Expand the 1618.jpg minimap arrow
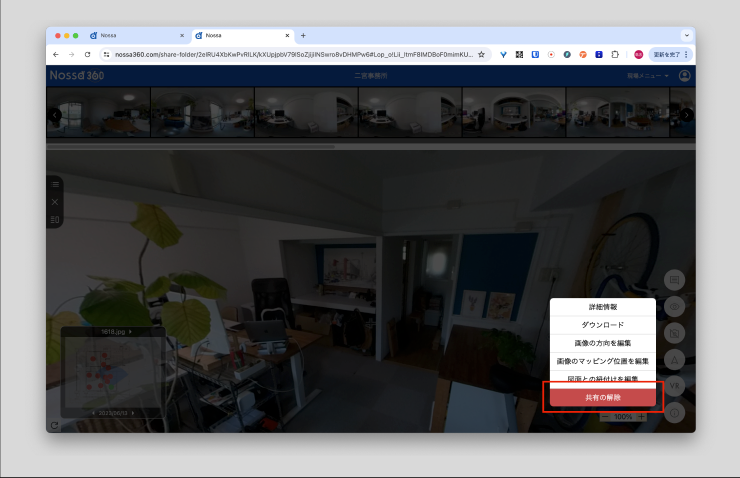Viewport: 740px width, 478px height. 130,332
